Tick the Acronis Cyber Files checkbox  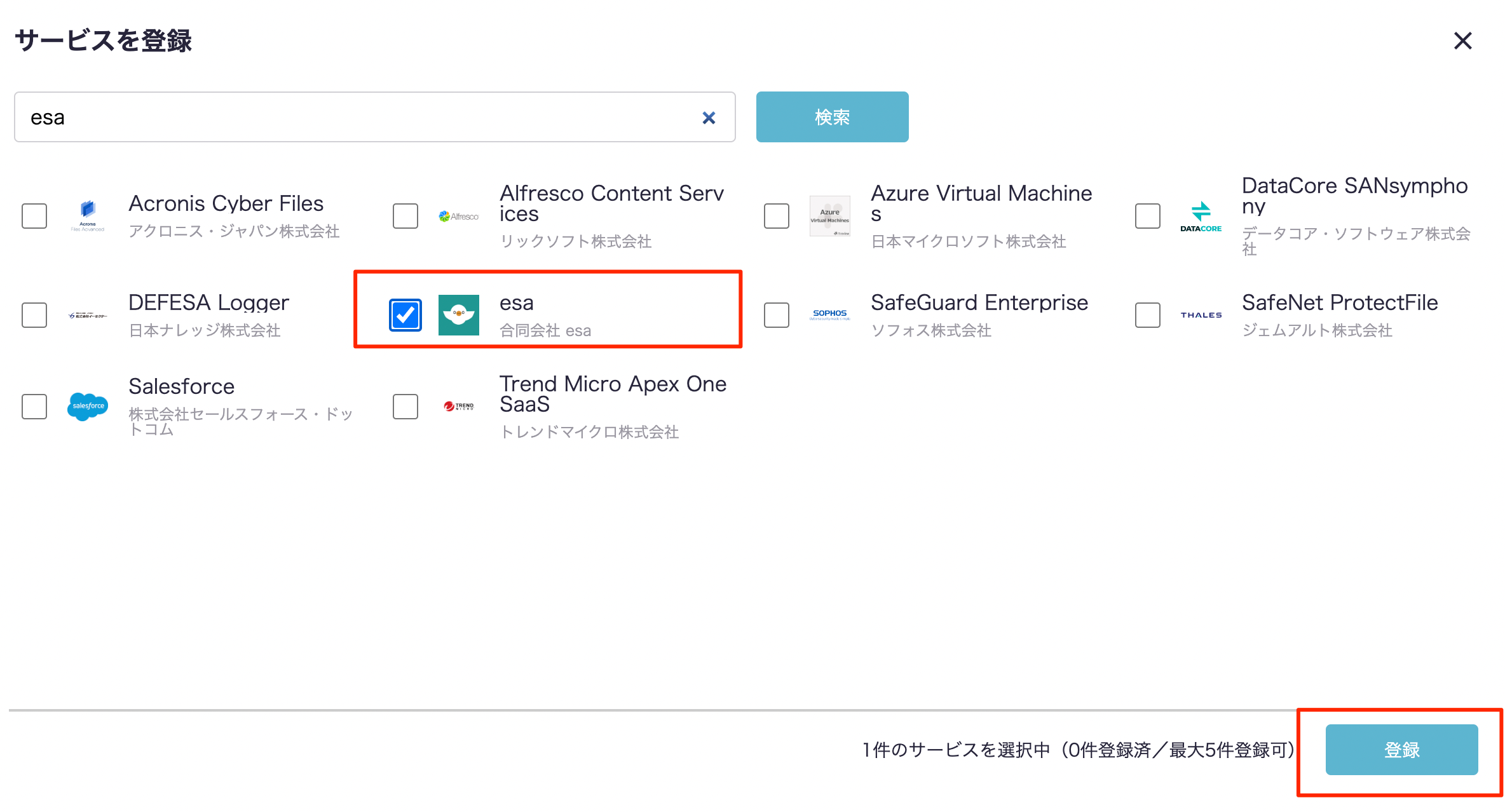click(x=34, y=216)
